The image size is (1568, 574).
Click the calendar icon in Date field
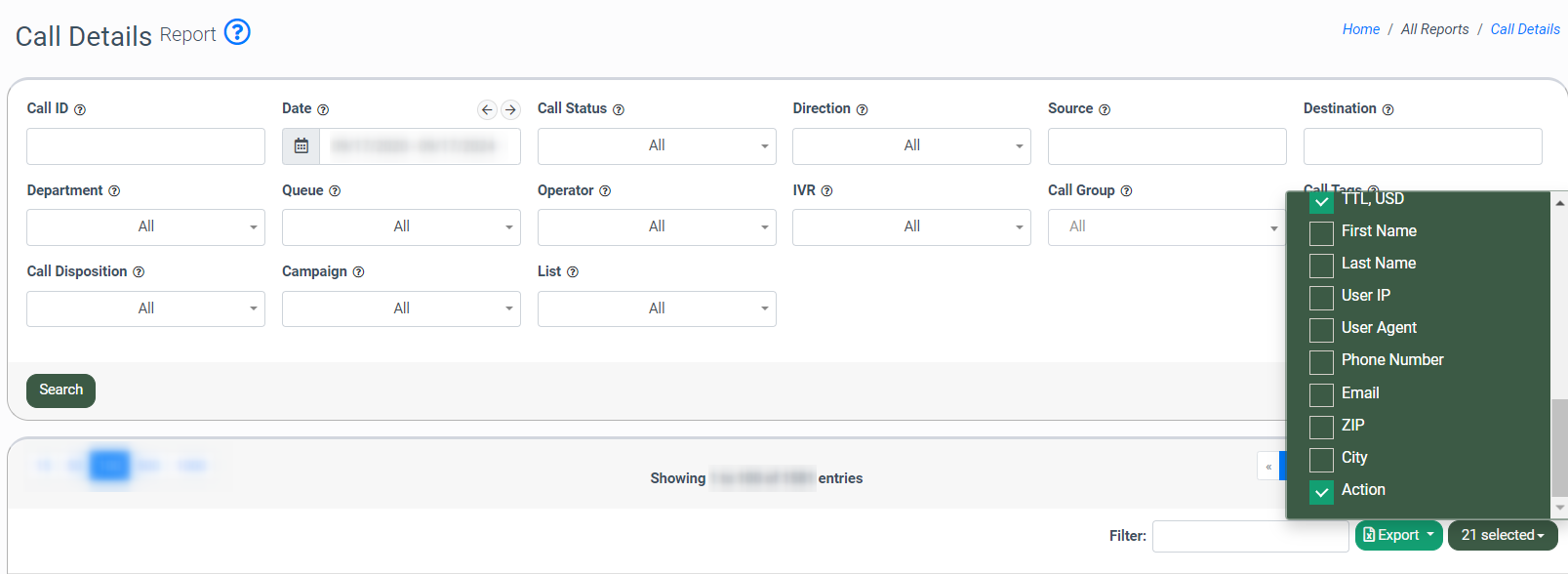coord(302,146)
